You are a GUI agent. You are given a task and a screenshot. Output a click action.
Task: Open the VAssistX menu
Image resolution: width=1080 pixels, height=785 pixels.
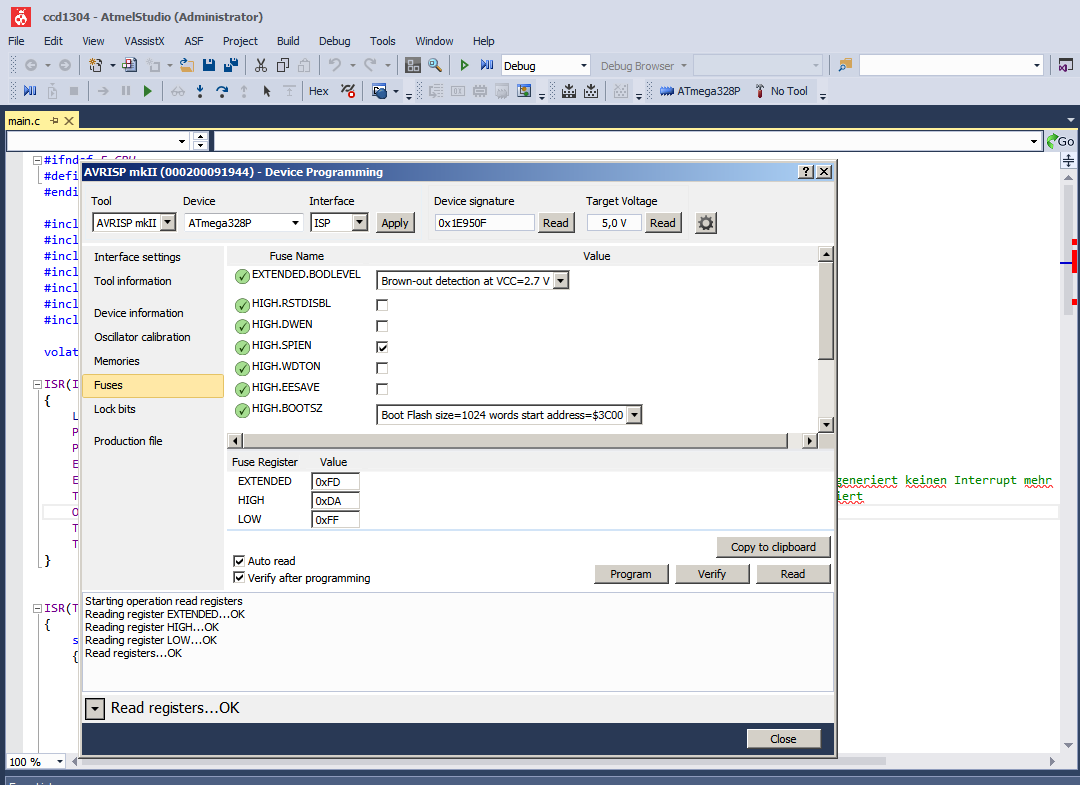[x=144, y=41]
